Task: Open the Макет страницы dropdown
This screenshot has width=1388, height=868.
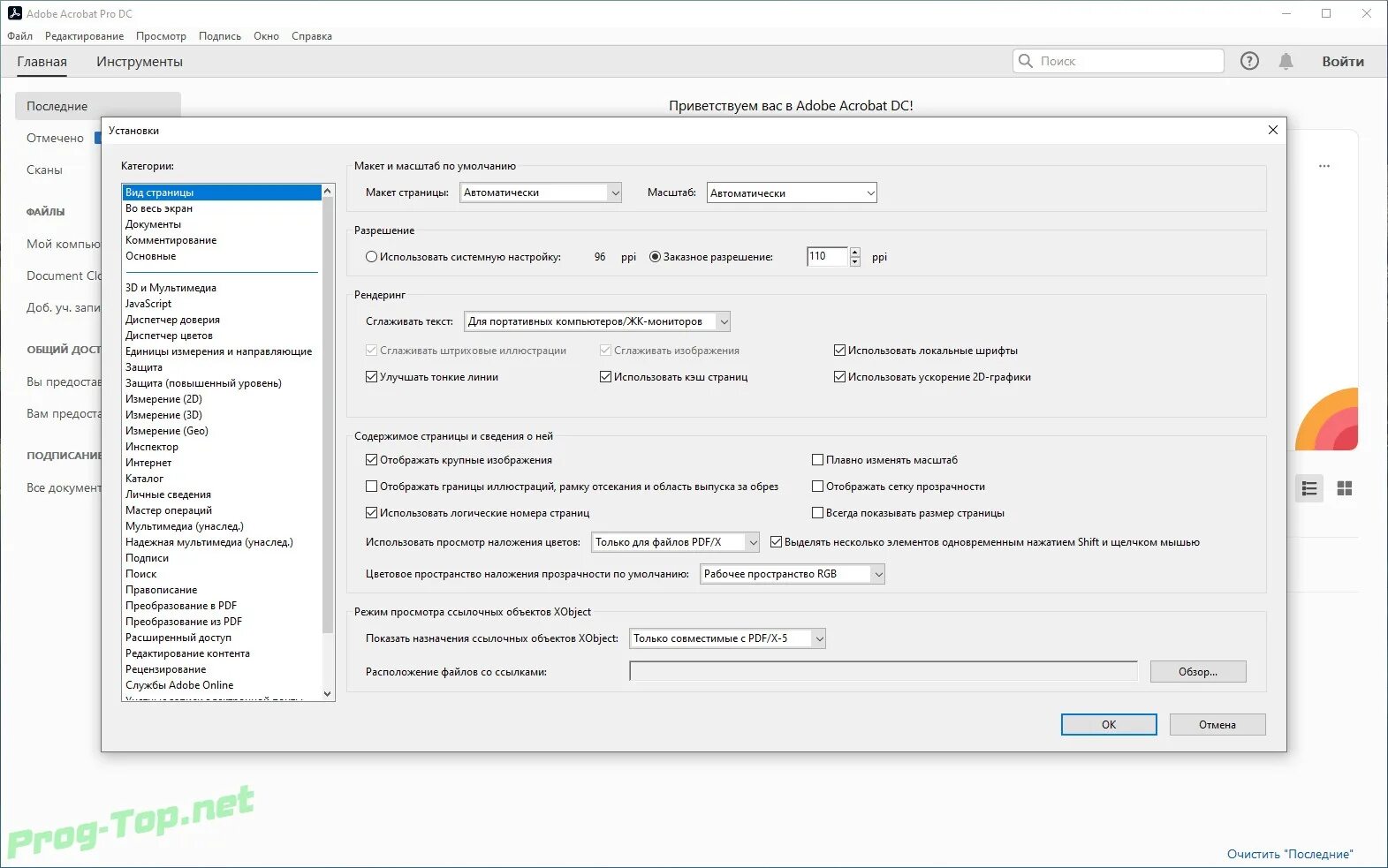Action: pos(541,192)
